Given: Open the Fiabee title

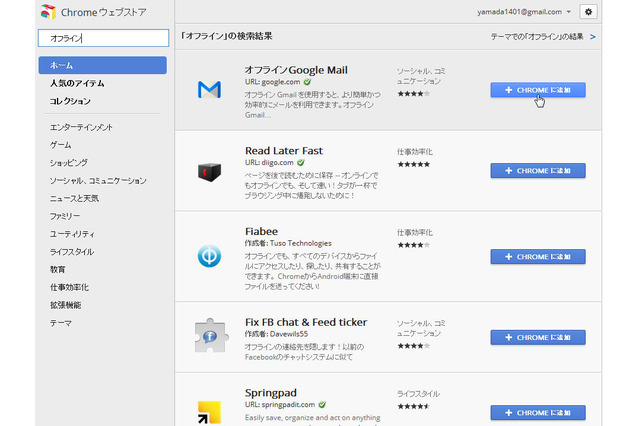Looking at the screenshot, I should pos(261,232).
